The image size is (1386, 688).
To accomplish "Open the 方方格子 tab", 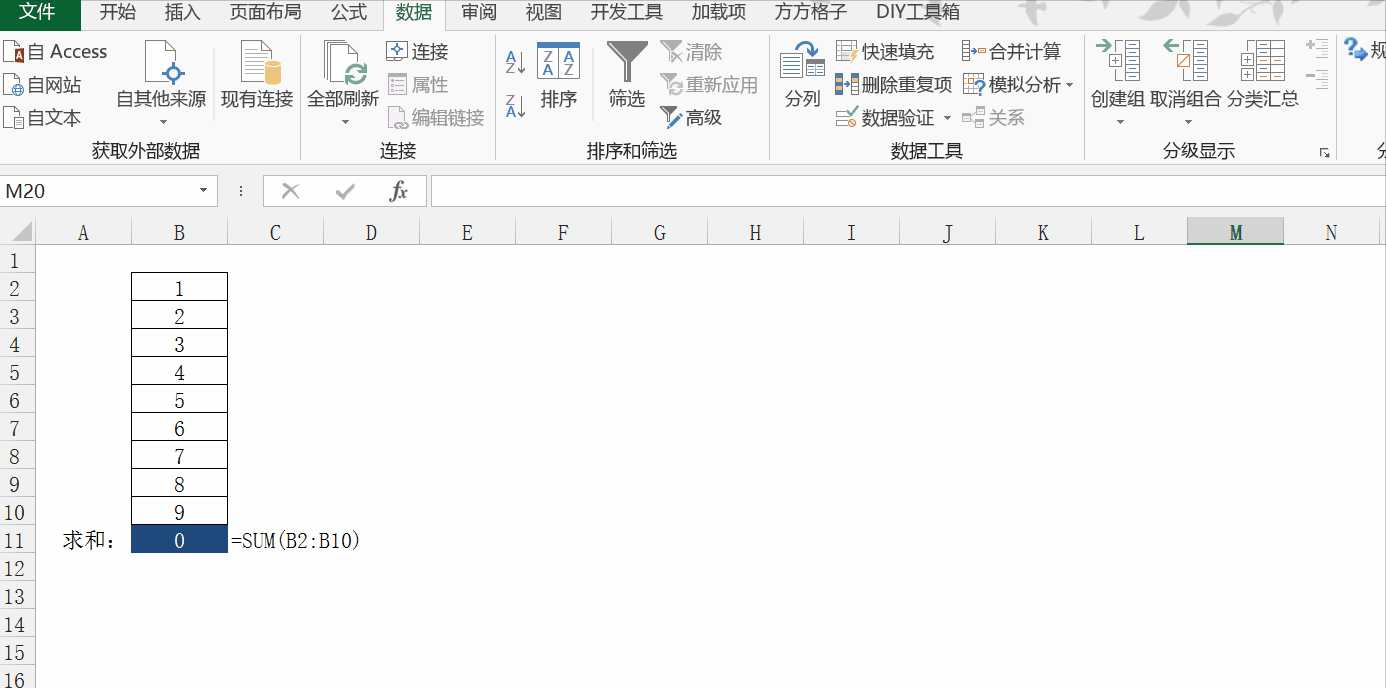I will (811, 13).
